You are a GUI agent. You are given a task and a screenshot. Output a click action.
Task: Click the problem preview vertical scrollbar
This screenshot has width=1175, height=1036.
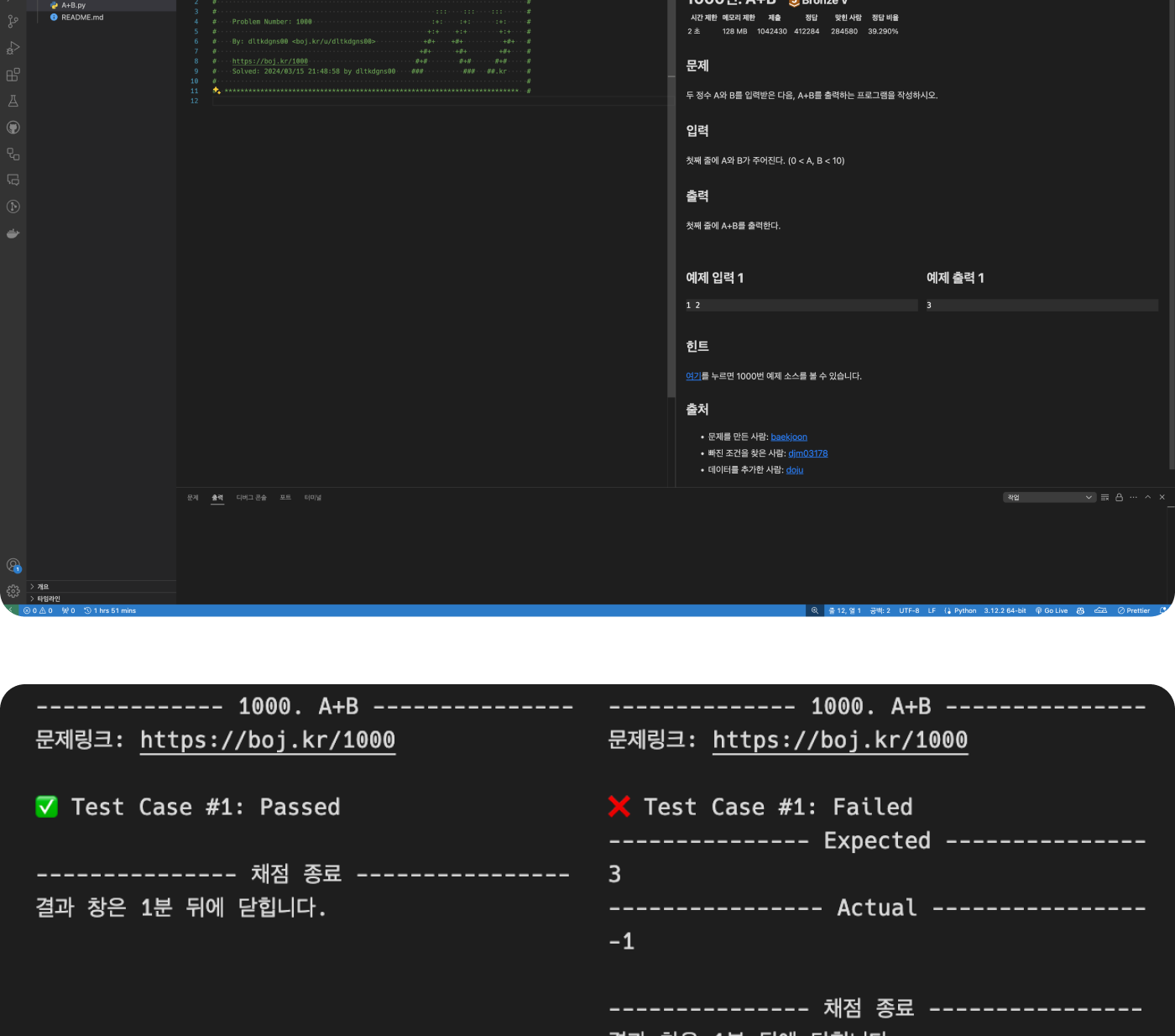[1172, 235]
